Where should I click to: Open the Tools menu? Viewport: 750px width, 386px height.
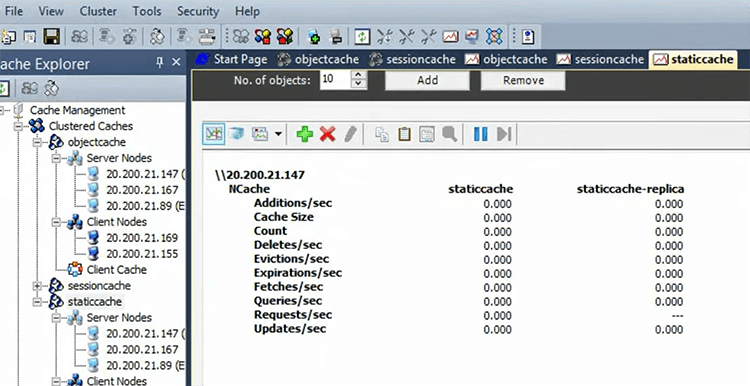(x=147, y=11)
